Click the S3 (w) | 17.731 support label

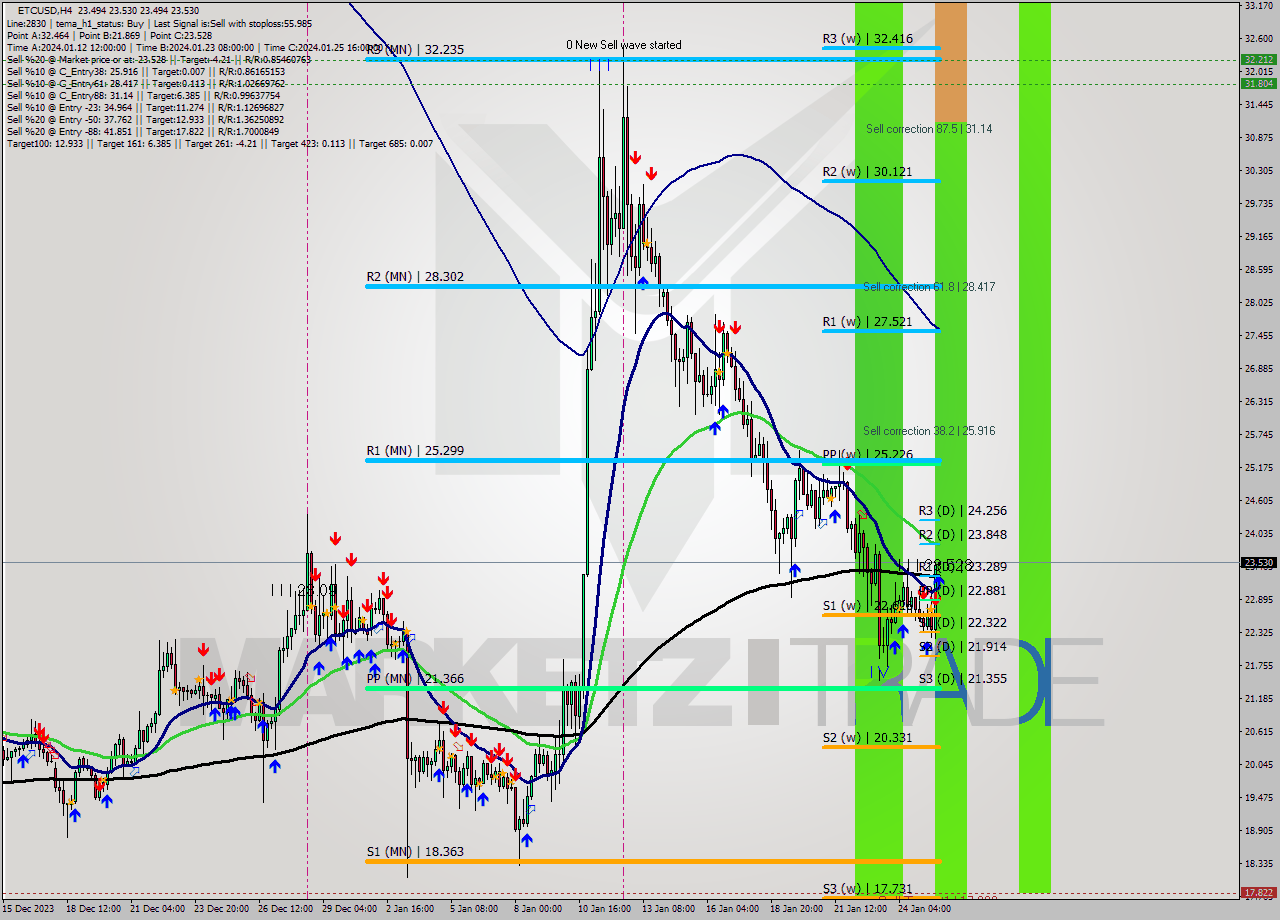pos(867,888)
